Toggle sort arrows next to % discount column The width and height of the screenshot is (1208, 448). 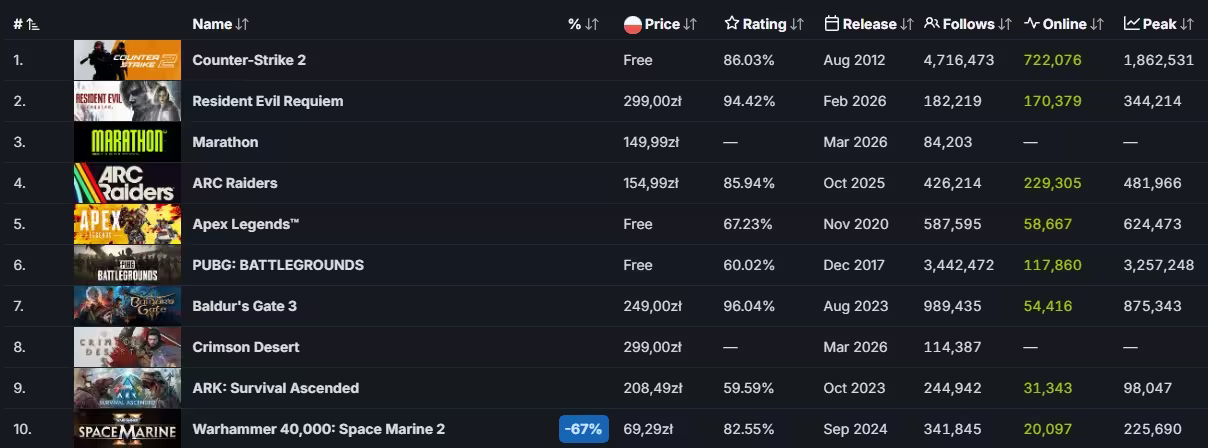point(592,24)
